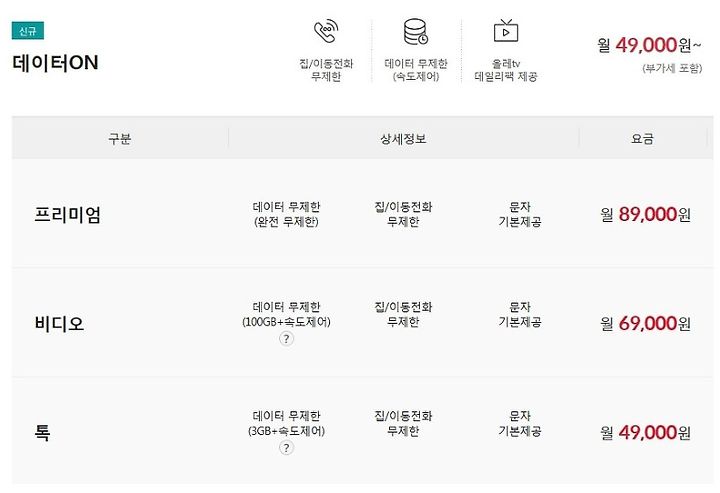The width and height of the screenshot is (720, 493).
Task: Click the 구분 column header
Action: pos(119,139)
